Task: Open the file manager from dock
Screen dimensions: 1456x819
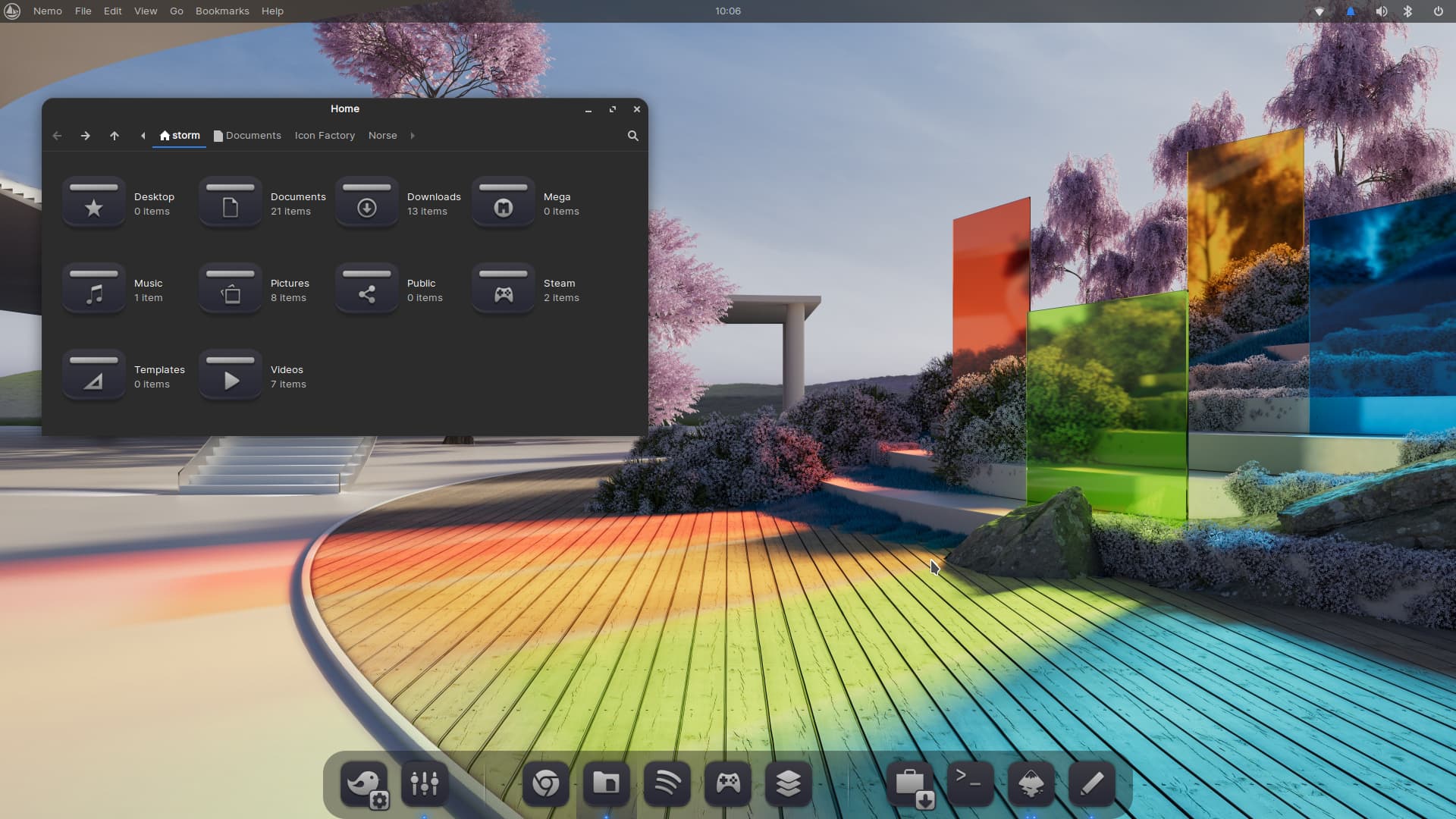Action: [607, 783]
